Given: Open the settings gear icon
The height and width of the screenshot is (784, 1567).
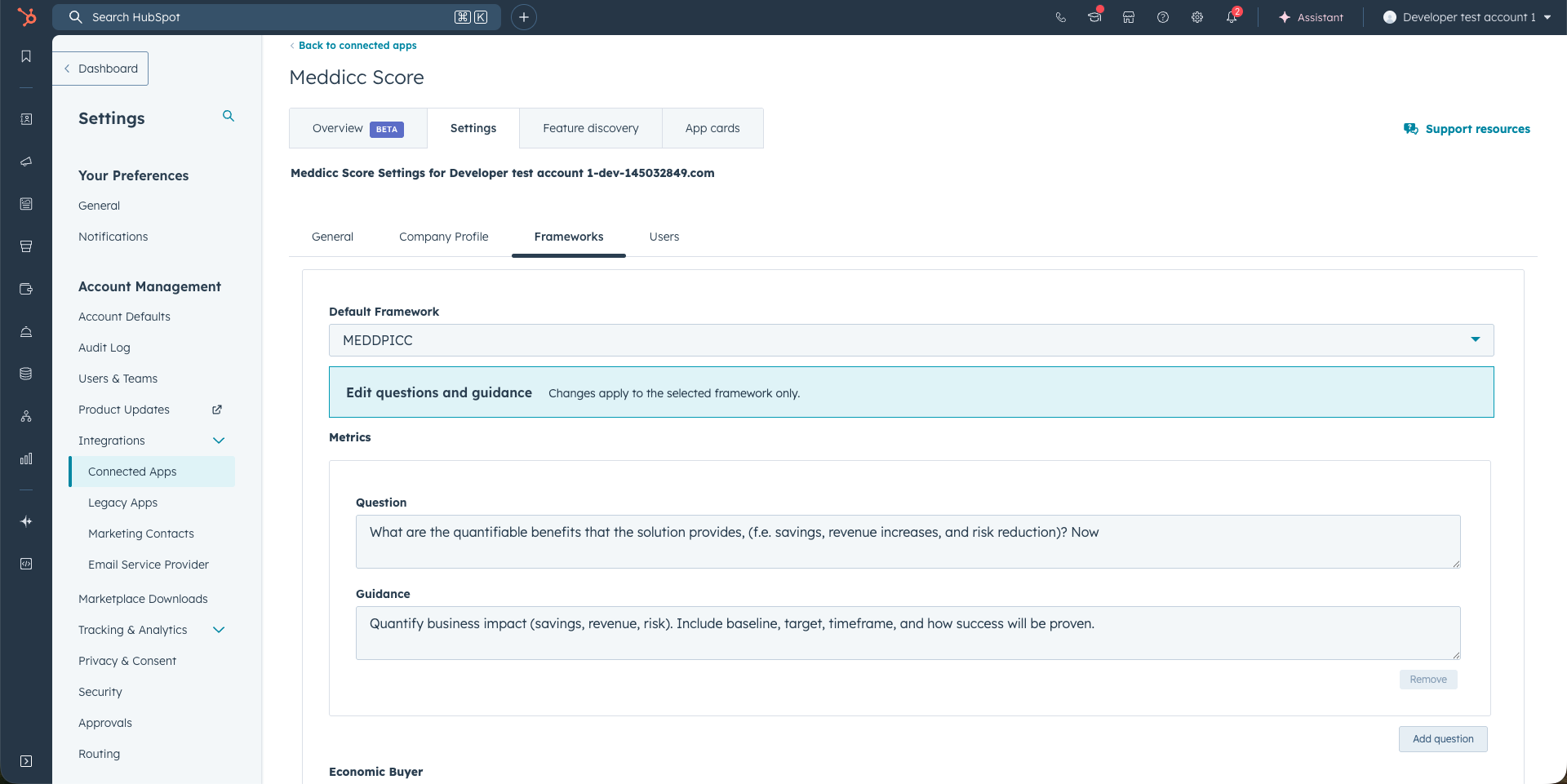Looking at the screenshot, I should tap(1197, 17).
